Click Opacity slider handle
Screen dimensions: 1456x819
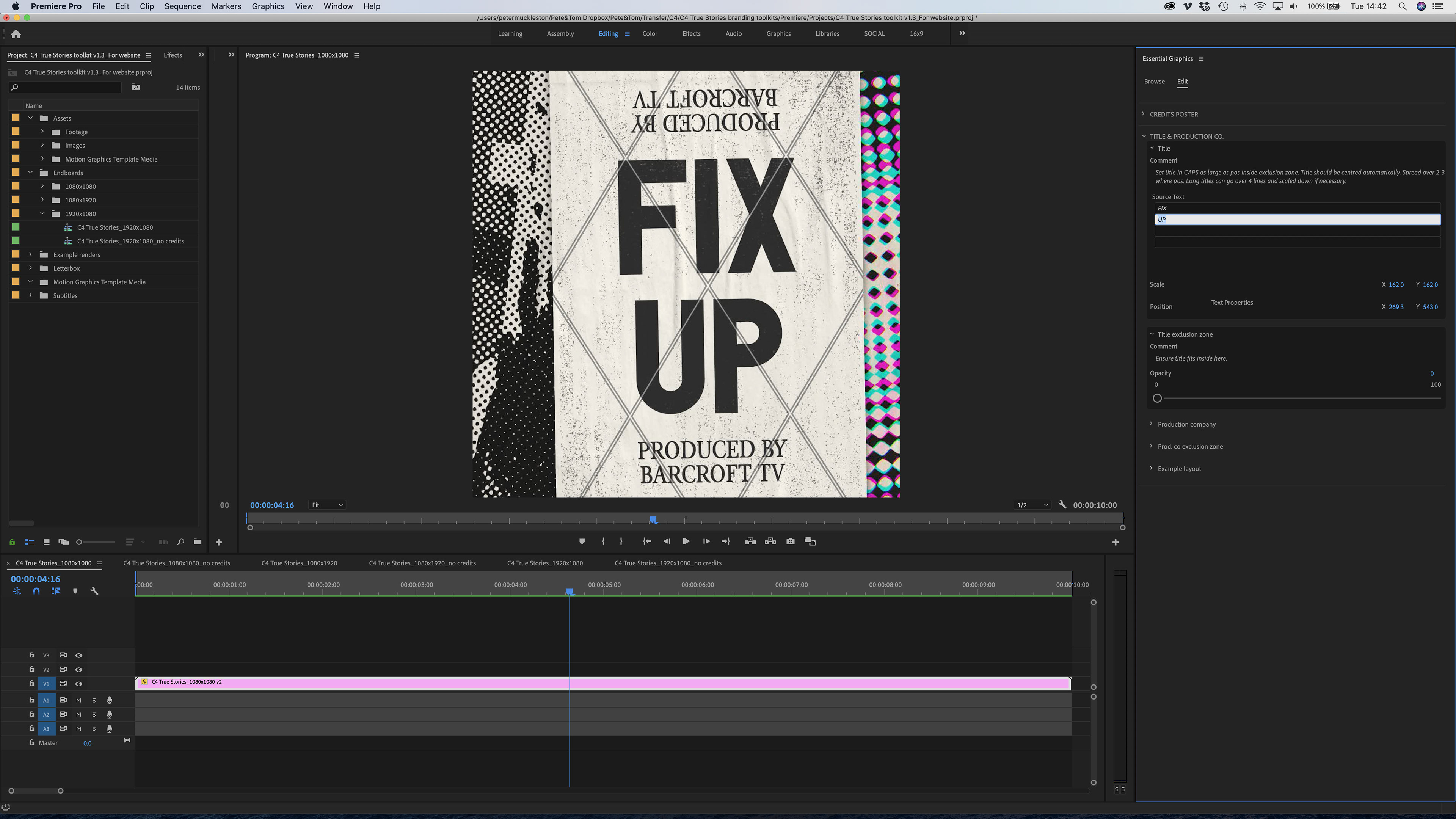click(1157, 399)
